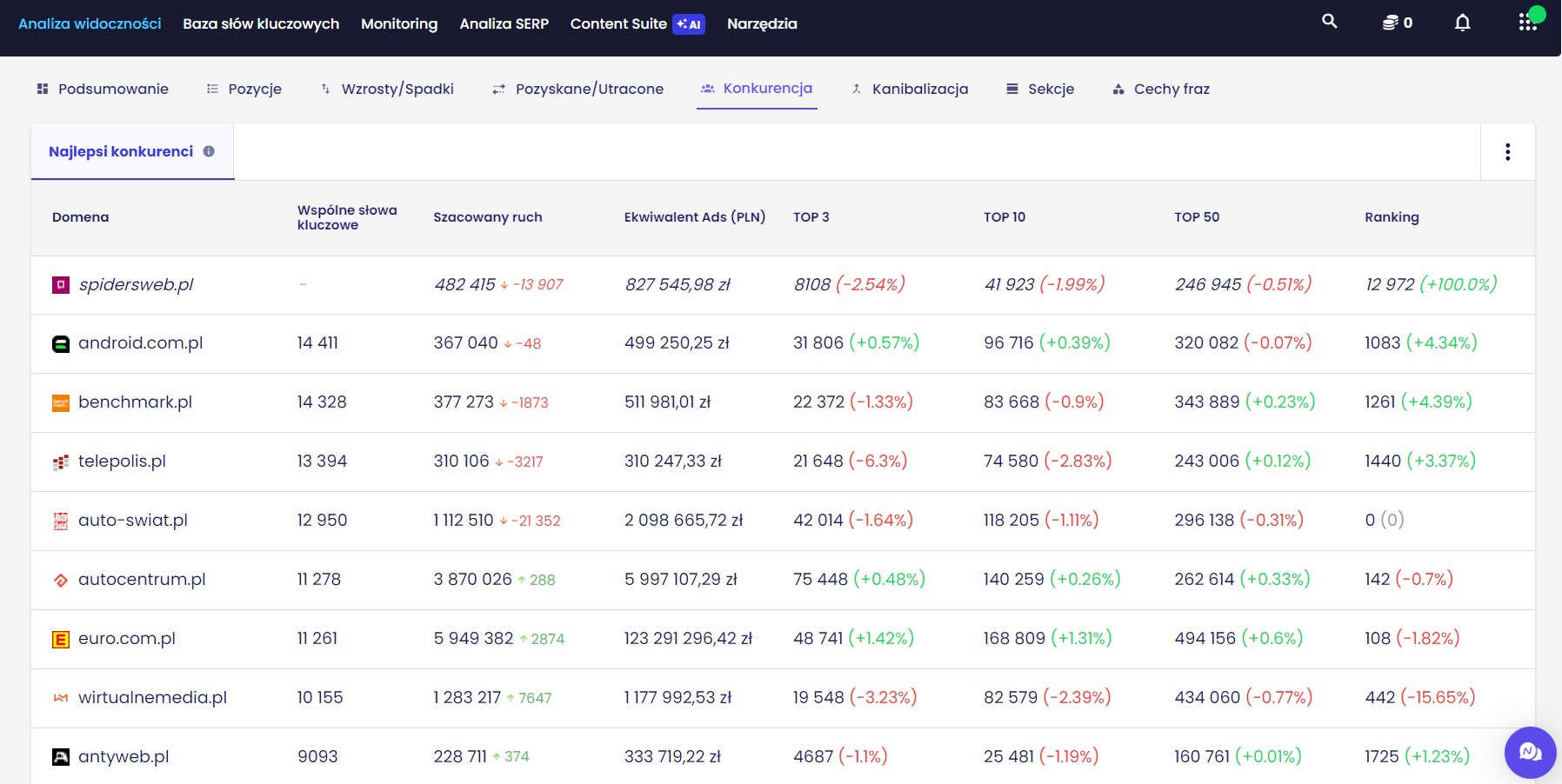Click info icon beside Najlepsi konkurenci
This screenshot has height=784, width=1562.
point(209,151)
